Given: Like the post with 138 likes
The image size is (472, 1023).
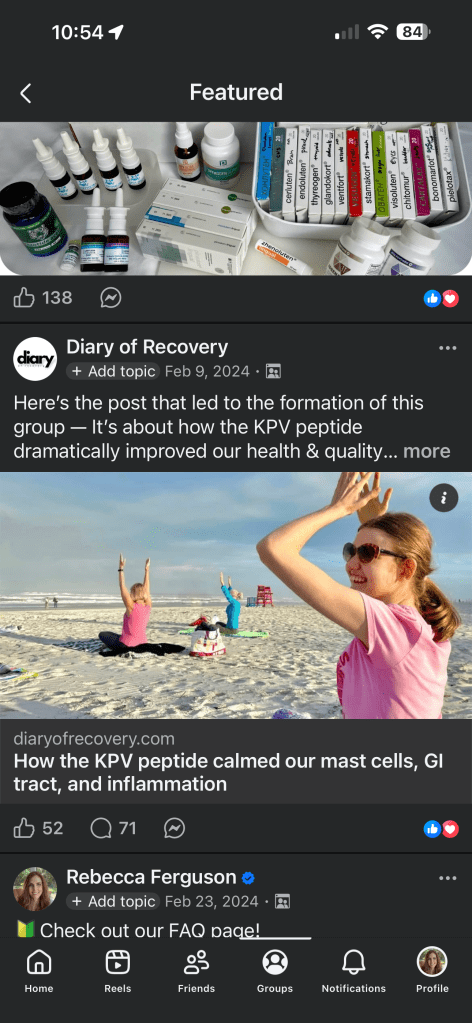Looking at the screenshot, I should pos(24,298).
